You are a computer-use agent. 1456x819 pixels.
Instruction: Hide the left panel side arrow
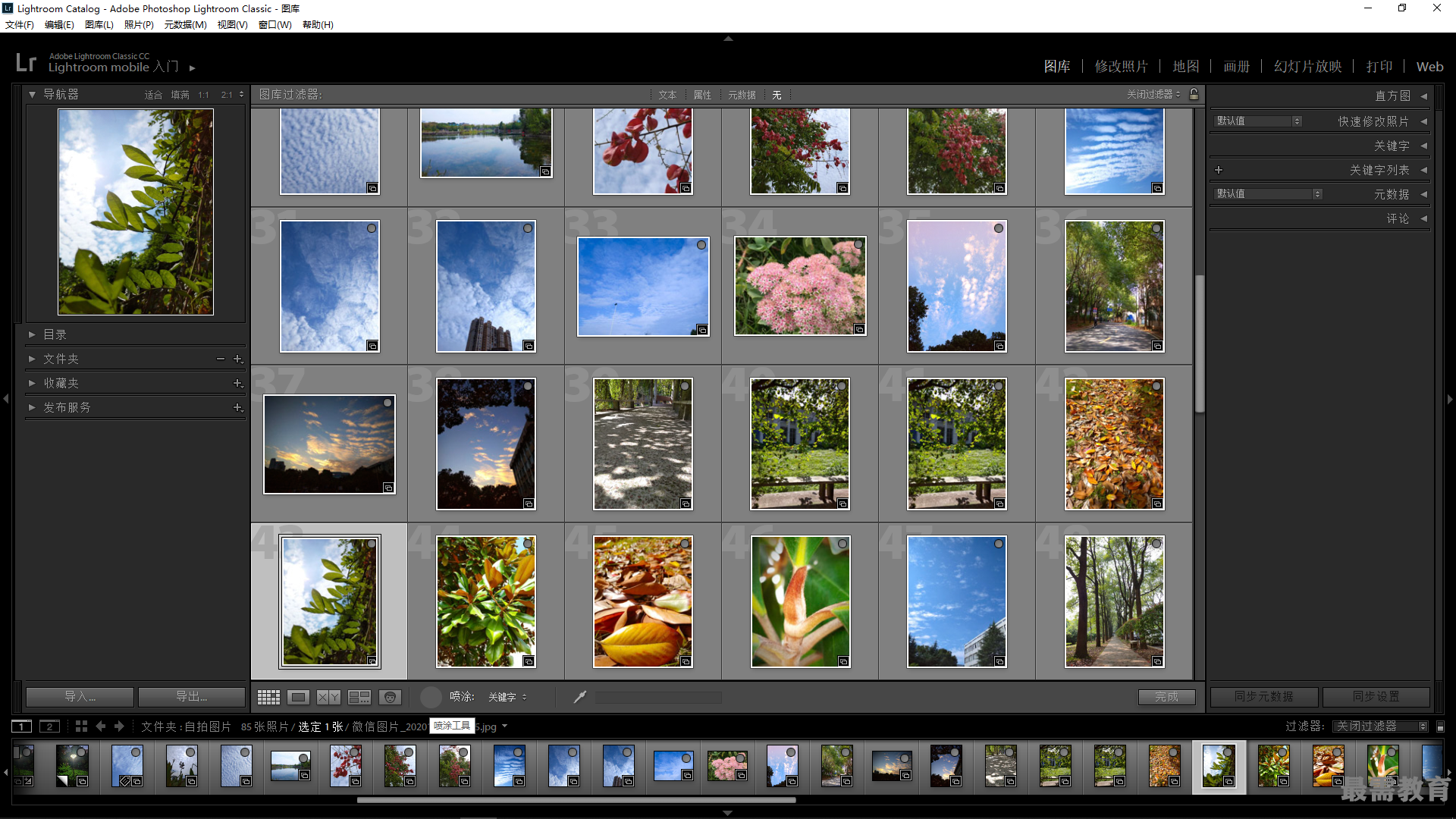[6, 398]
